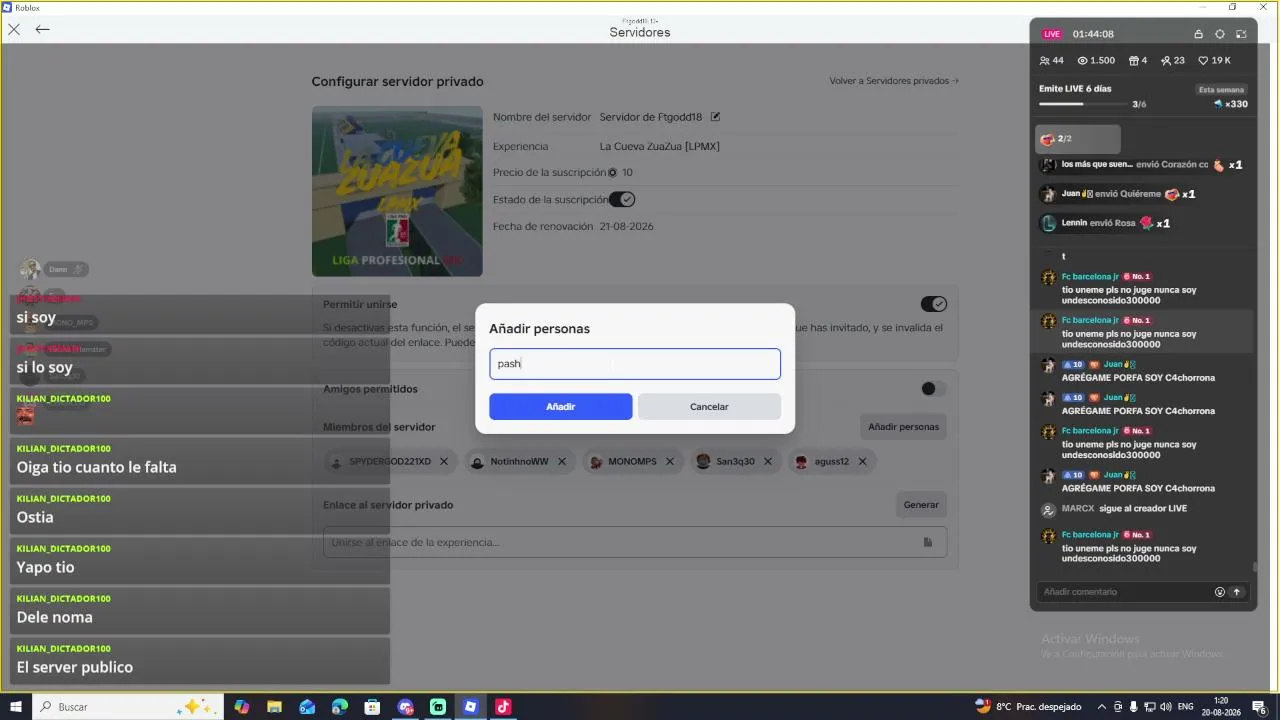
Task: Click the copy icon in private server link field
Action: pos(928,542)
